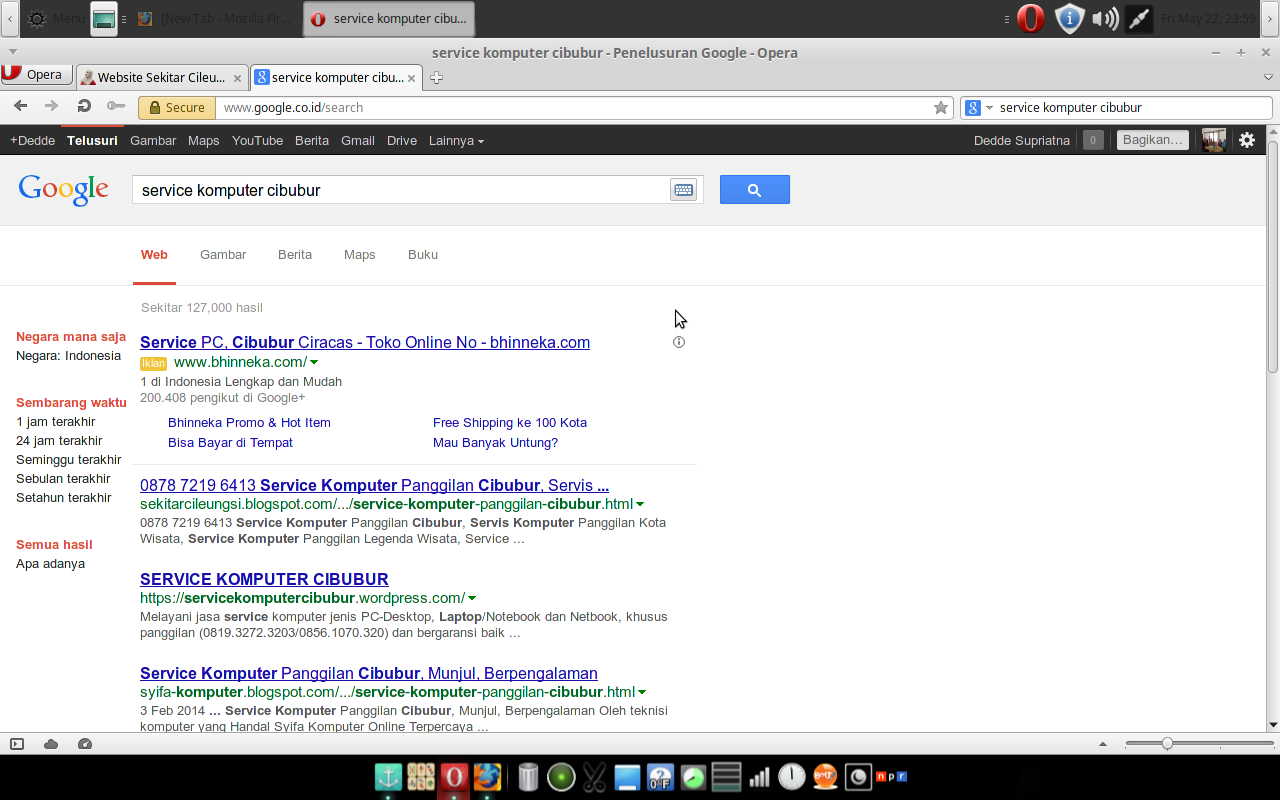Open the Dedde Supriatna profile picture

[1214, 140]
